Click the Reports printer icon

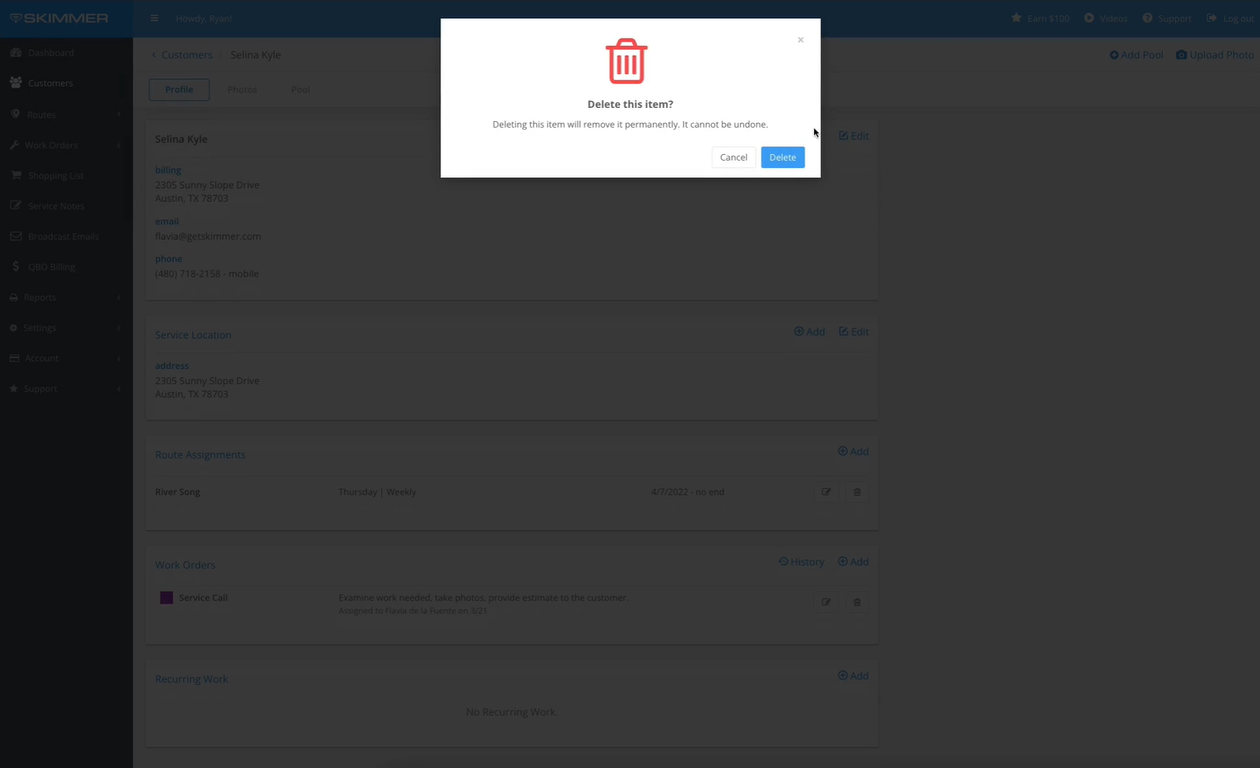(14, 298)
